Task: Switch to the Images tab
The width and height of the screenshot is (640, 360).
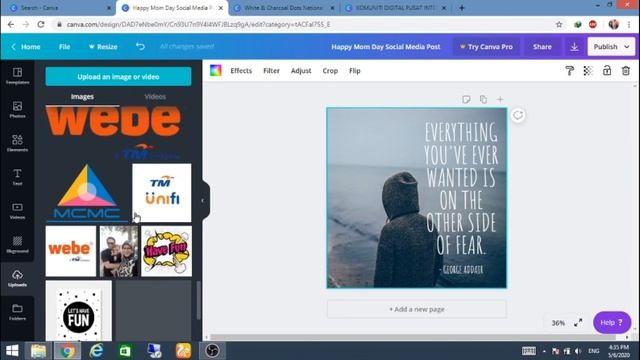Action: [x=82, y=97]
